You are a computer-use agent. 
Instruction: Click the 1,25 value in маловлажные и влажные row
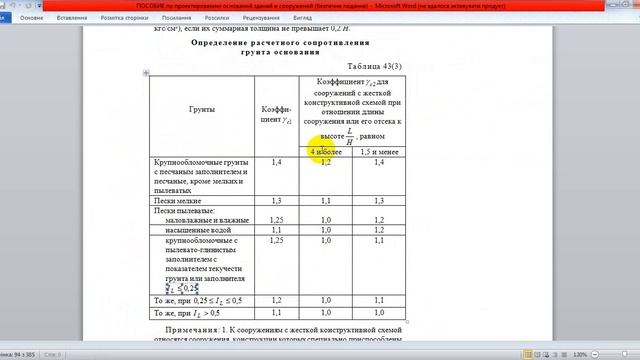(x=276, y=220)
